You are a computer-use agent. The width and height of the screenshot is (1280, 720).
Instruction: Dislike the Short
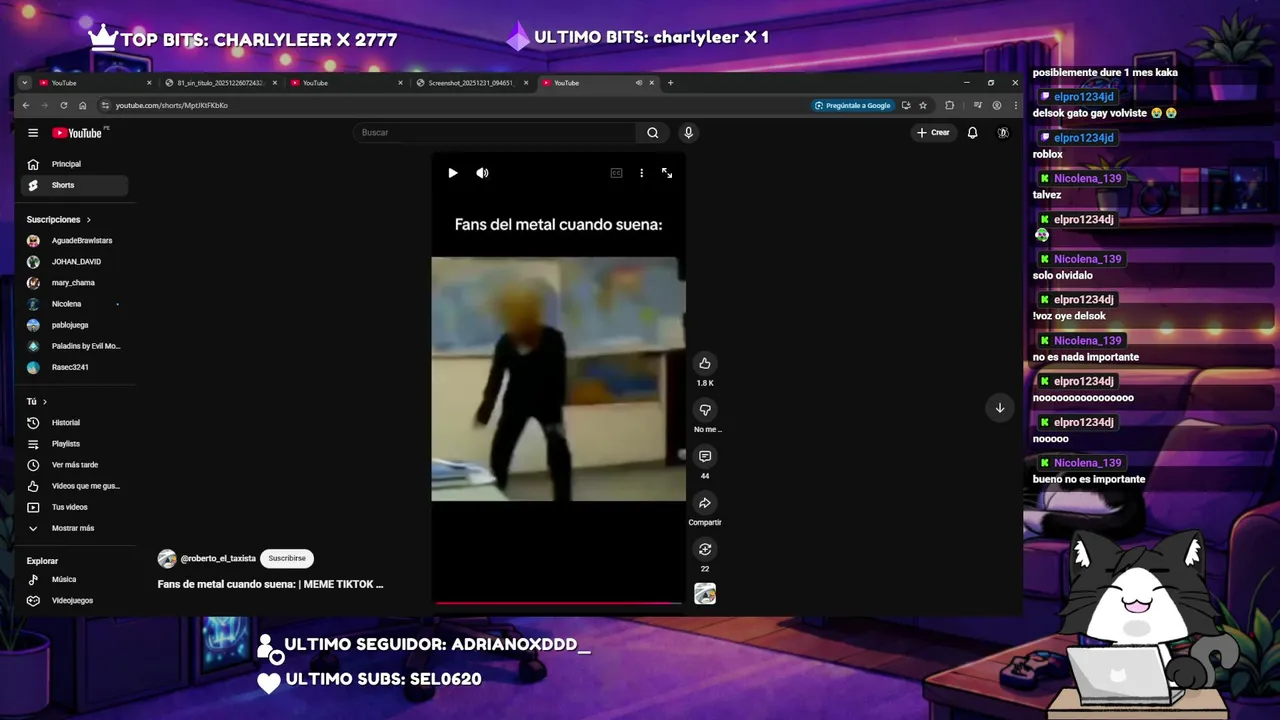coord(705,410)
